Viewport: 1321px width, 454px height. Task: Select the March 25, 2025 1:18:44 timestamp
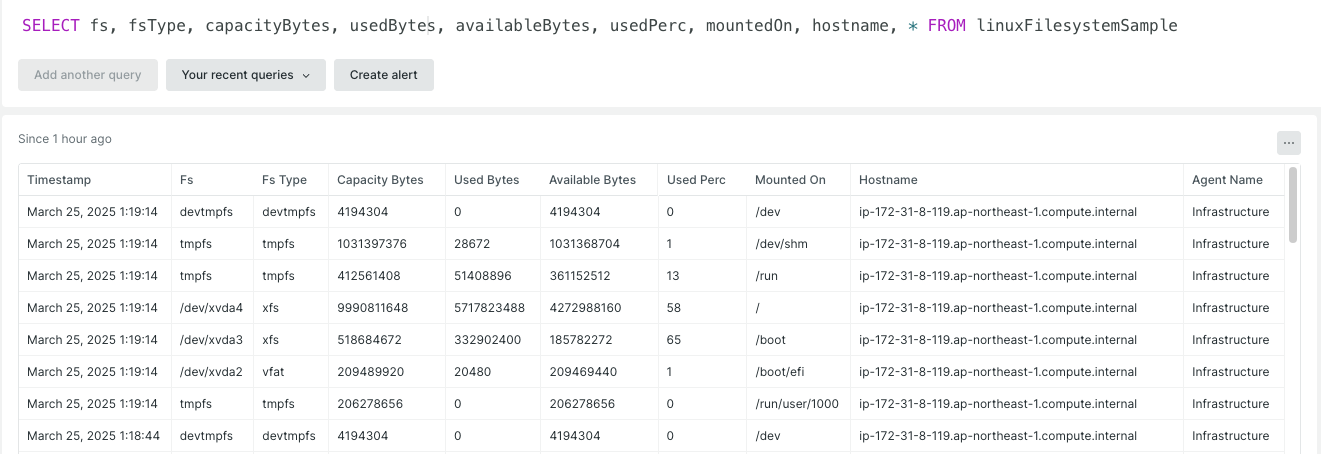[x=93, y=436]
